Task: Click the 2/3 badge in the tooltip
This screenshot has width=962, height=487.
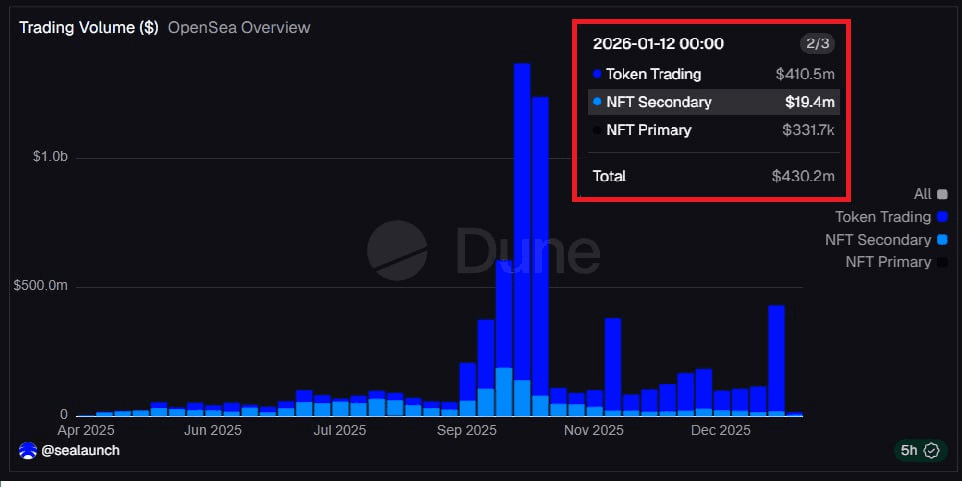Action: (x=816, y=44)
